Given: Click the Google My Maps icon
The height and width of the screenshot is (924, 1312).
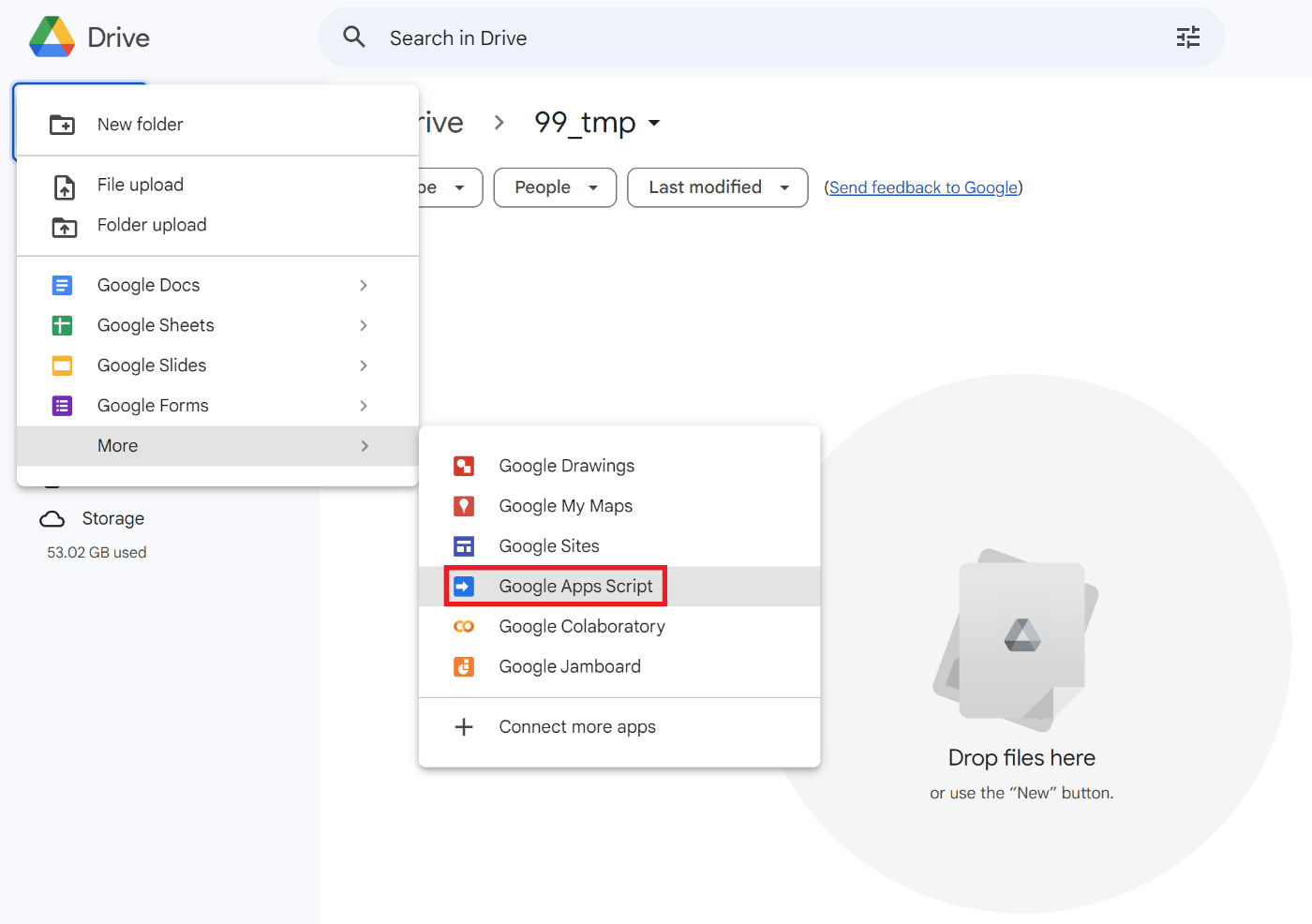Looking at the screenshot, I should tap(464, 506).
